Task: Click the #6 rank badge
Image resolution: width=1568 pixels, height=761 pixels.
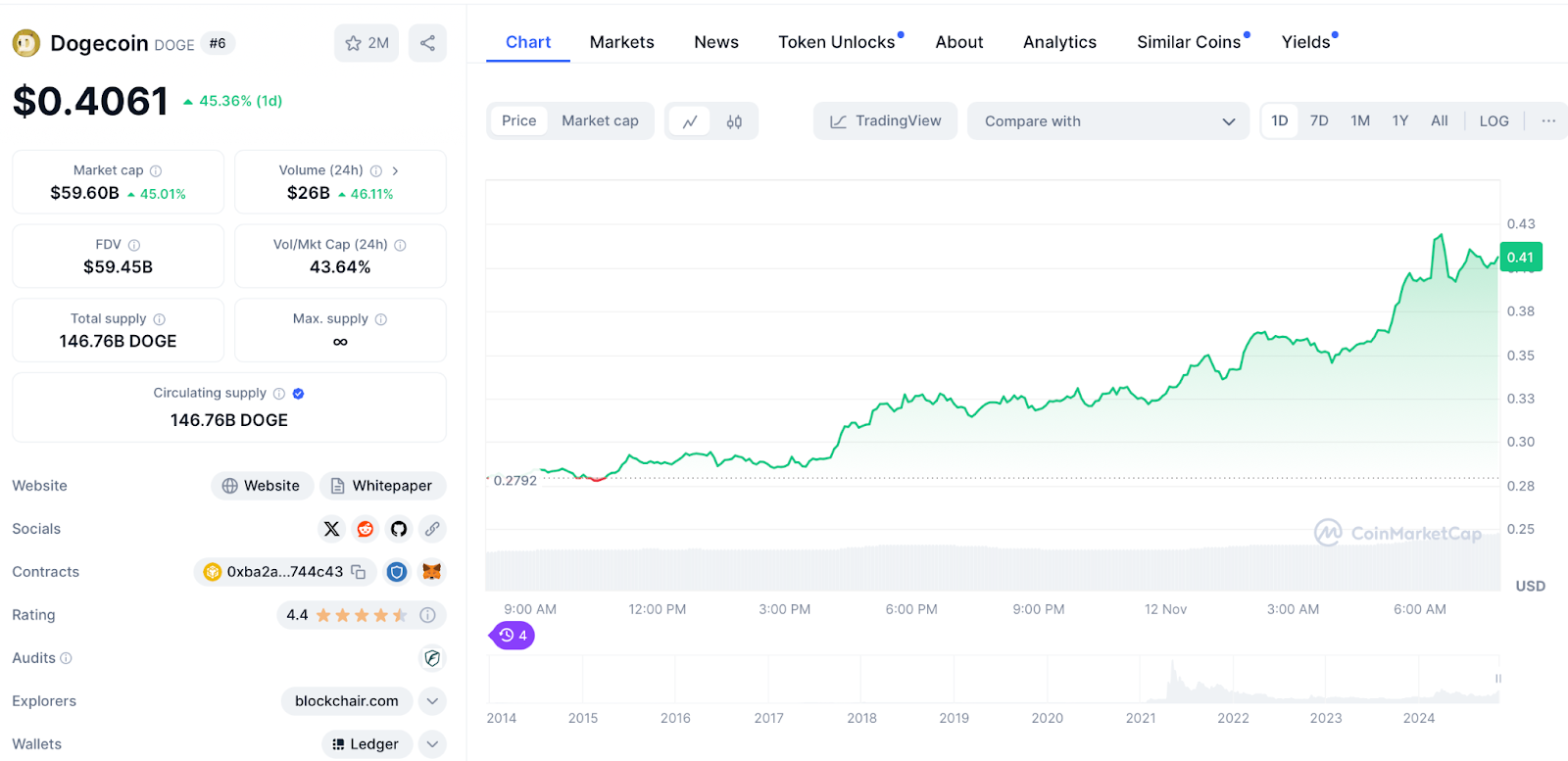Action: [218, 43]
